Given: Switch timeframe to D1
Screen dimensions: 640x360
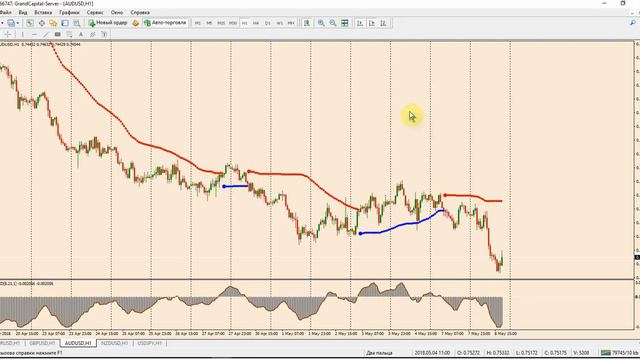Looking at the screenshot, I should [x=268, y=23].
